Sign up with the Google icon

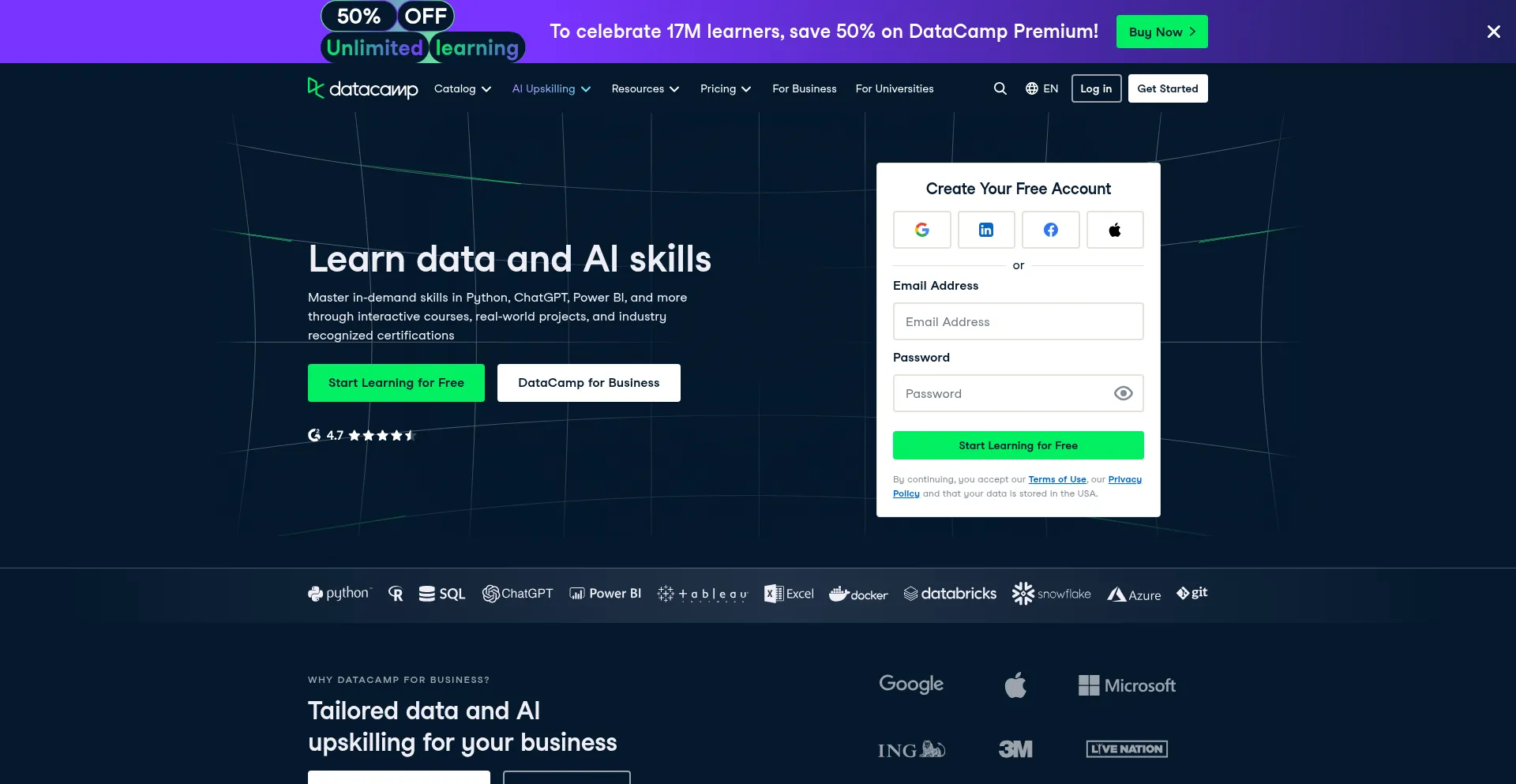921,230
